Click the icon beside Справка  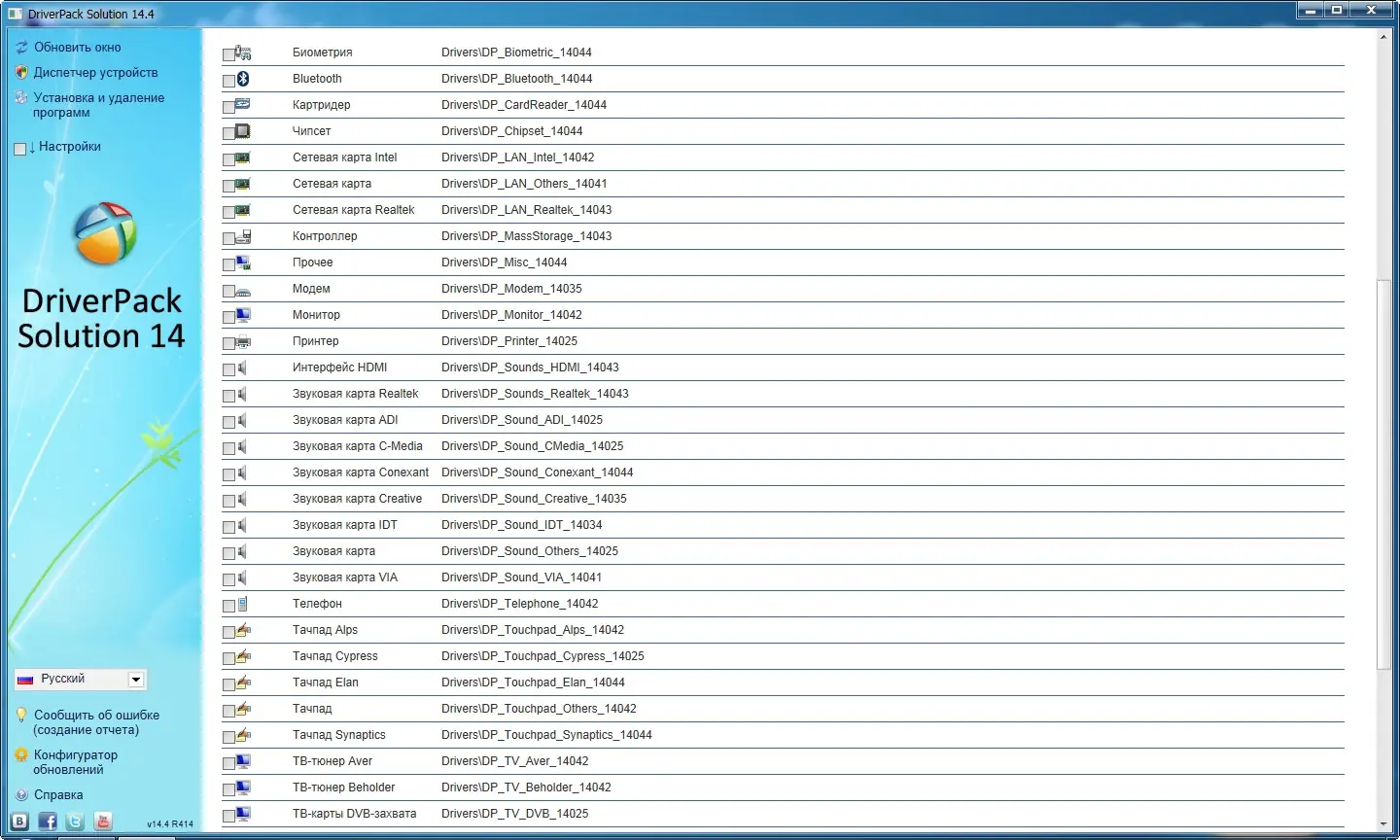pyautogui.click(x=21, y=795)
